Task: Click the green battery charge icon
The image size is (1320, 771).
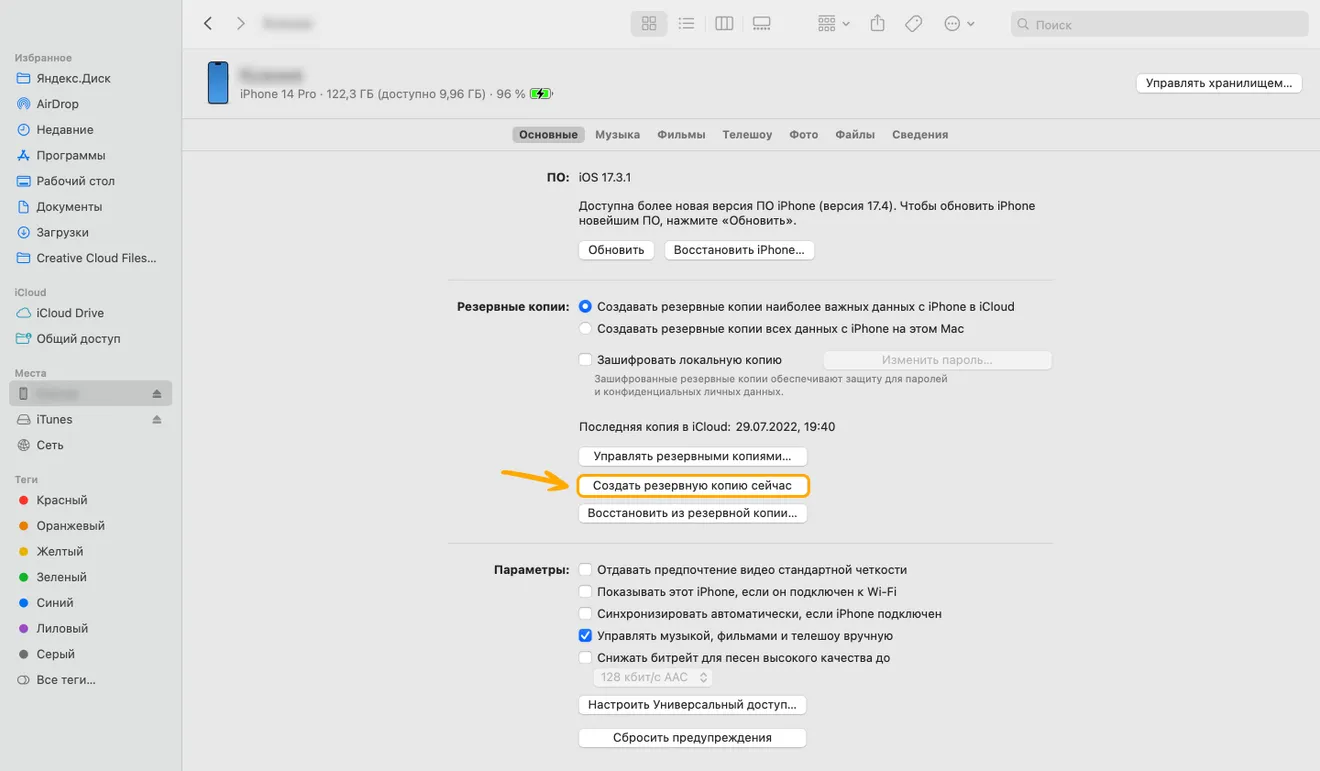Action: tap(541, 94)
